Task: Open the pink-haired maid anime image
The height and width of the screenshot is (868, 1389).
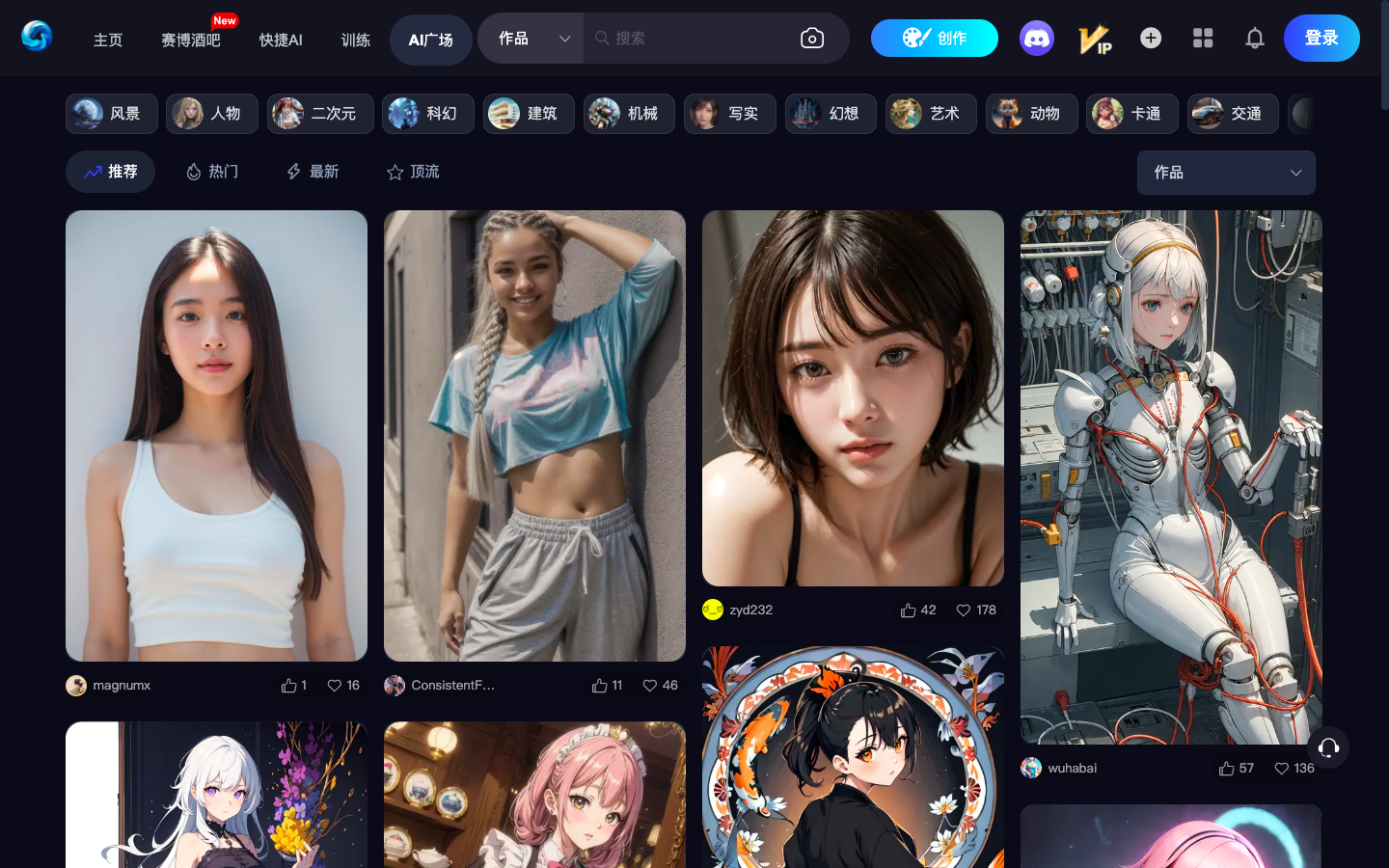Action: [x=534, y=795]
